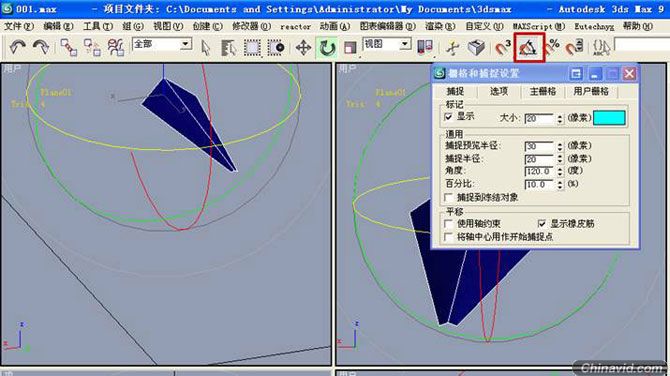
Task: Uncheck the 显示 marker checkbox
Action: click(448, 117)
